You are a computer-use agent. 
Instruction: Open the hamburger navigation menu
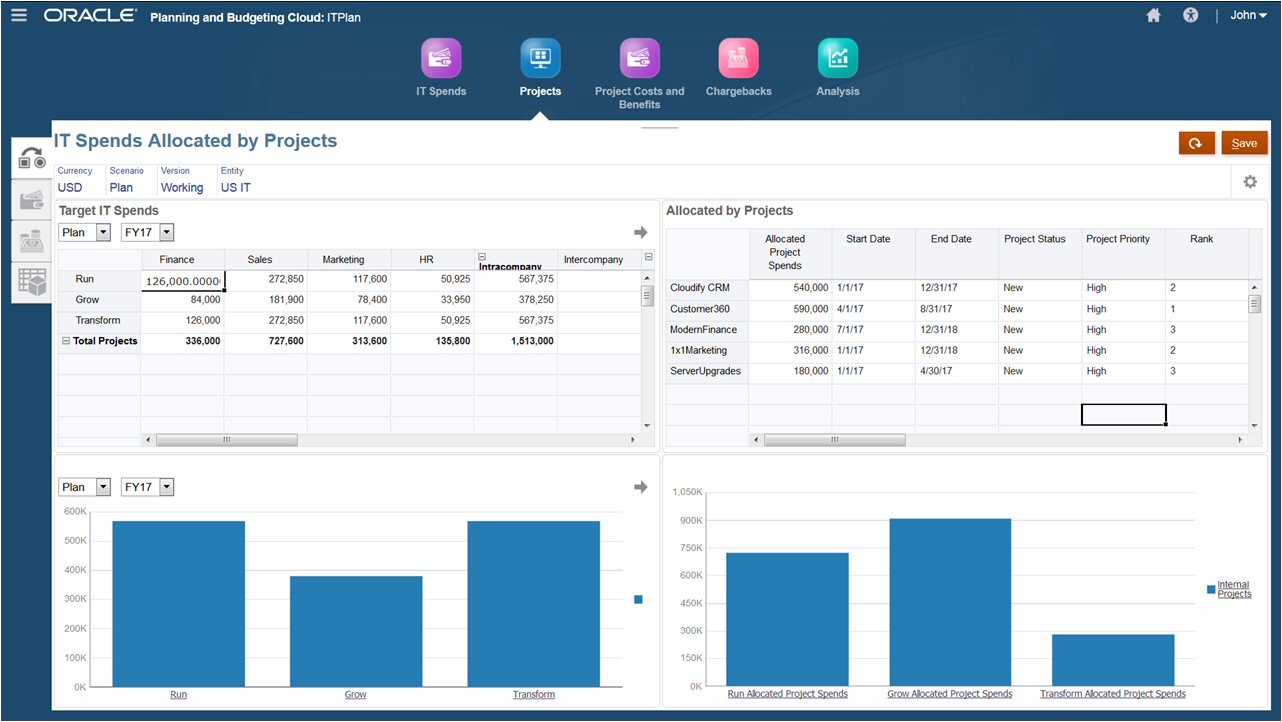[x=19, y=14]
